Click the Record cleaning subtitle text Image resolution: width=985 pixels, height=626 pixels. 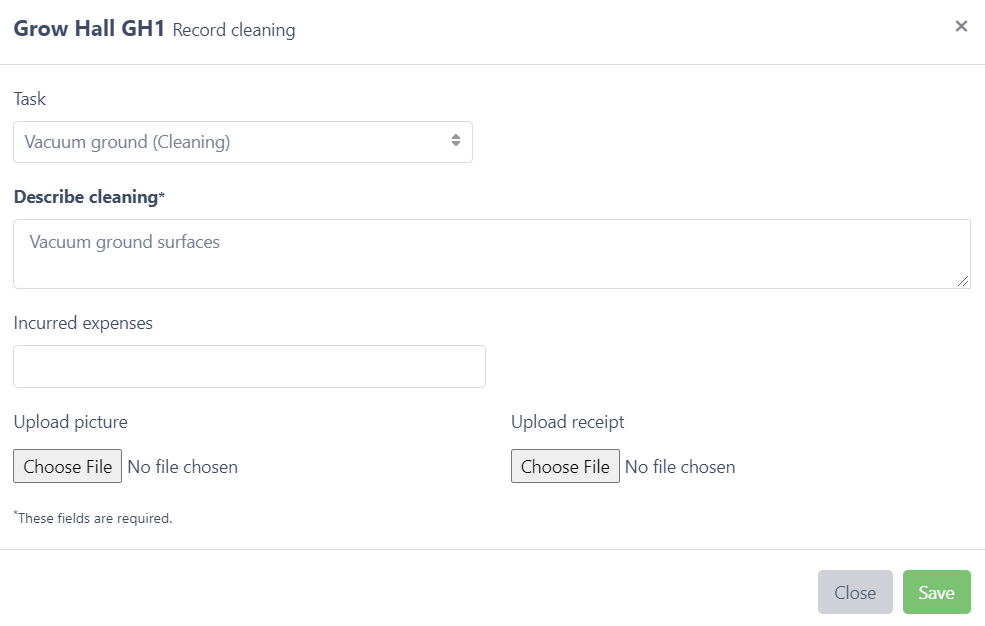pos(234,30)
